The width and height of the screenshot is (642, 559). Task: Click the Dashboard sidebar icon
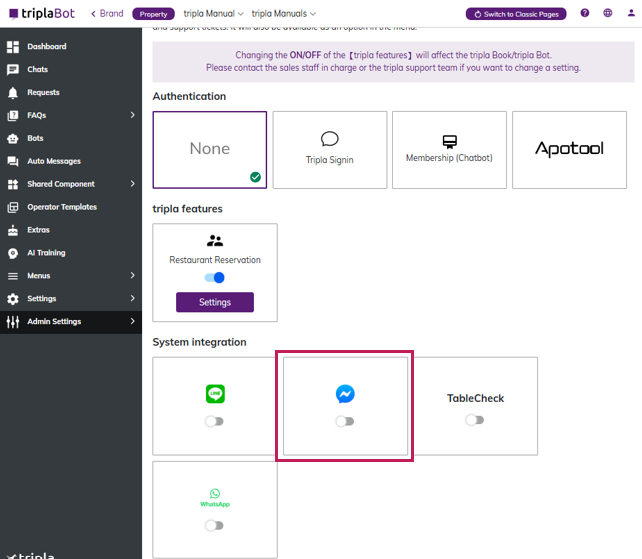click(13, 47)
